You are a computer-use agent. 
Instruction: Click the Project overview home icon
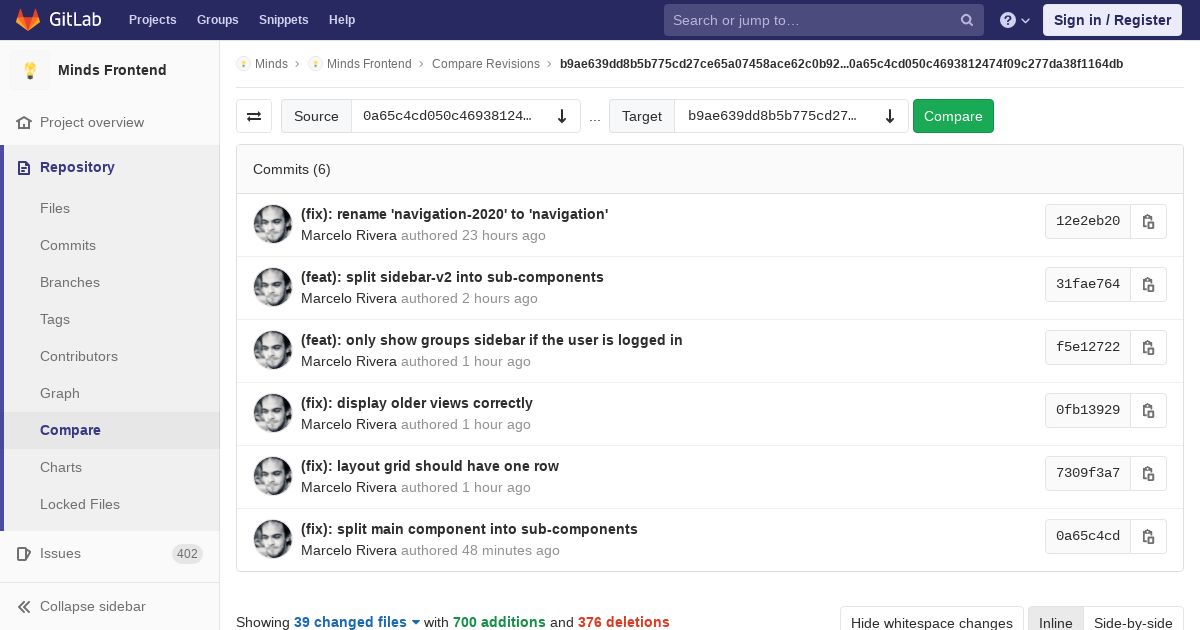click(x=24, y=122)
